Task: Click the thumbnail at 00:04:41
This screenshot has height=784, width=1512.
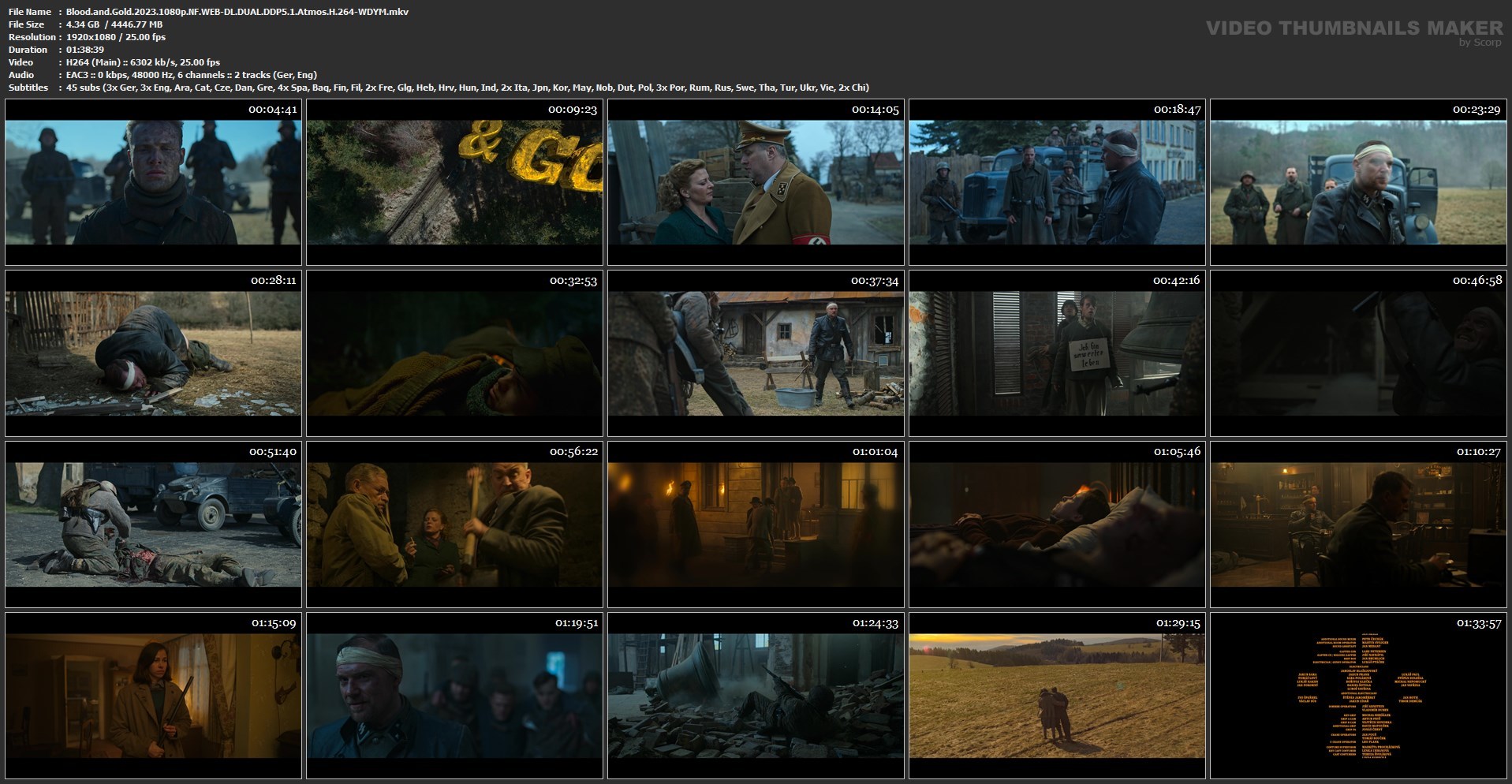Action: tap(153, 182)
